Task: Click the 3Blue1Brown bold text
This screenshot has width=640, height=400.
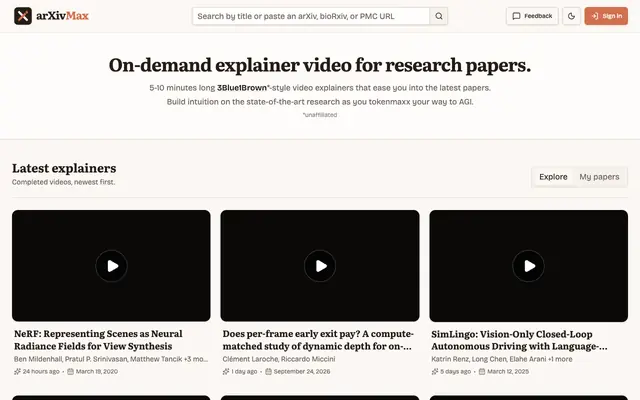Action: tap(242, 88)
